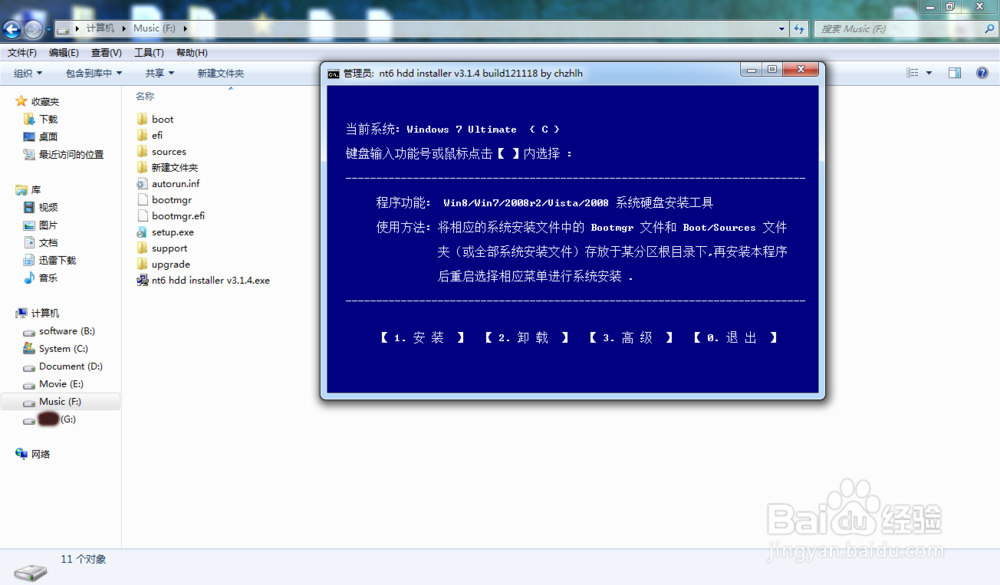Select the autorun.inf file icon
Image resolution: width=1000 pixels, height=585 pixels.
coord(142,183)
